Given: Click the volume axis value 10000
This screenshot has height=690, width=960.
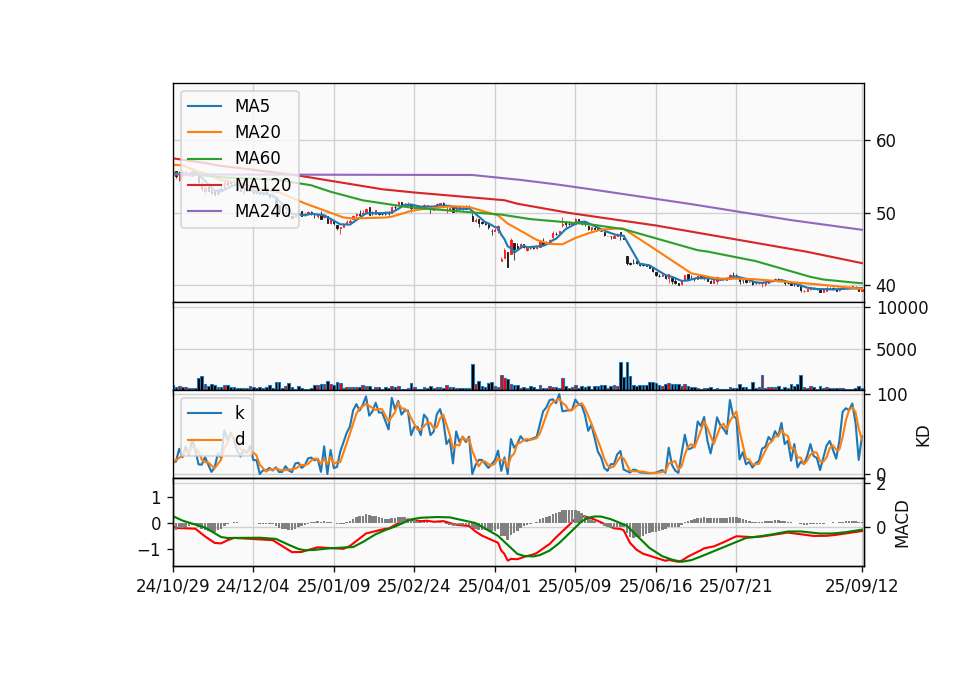Looking at the screenshot, I should pos(902,308).
